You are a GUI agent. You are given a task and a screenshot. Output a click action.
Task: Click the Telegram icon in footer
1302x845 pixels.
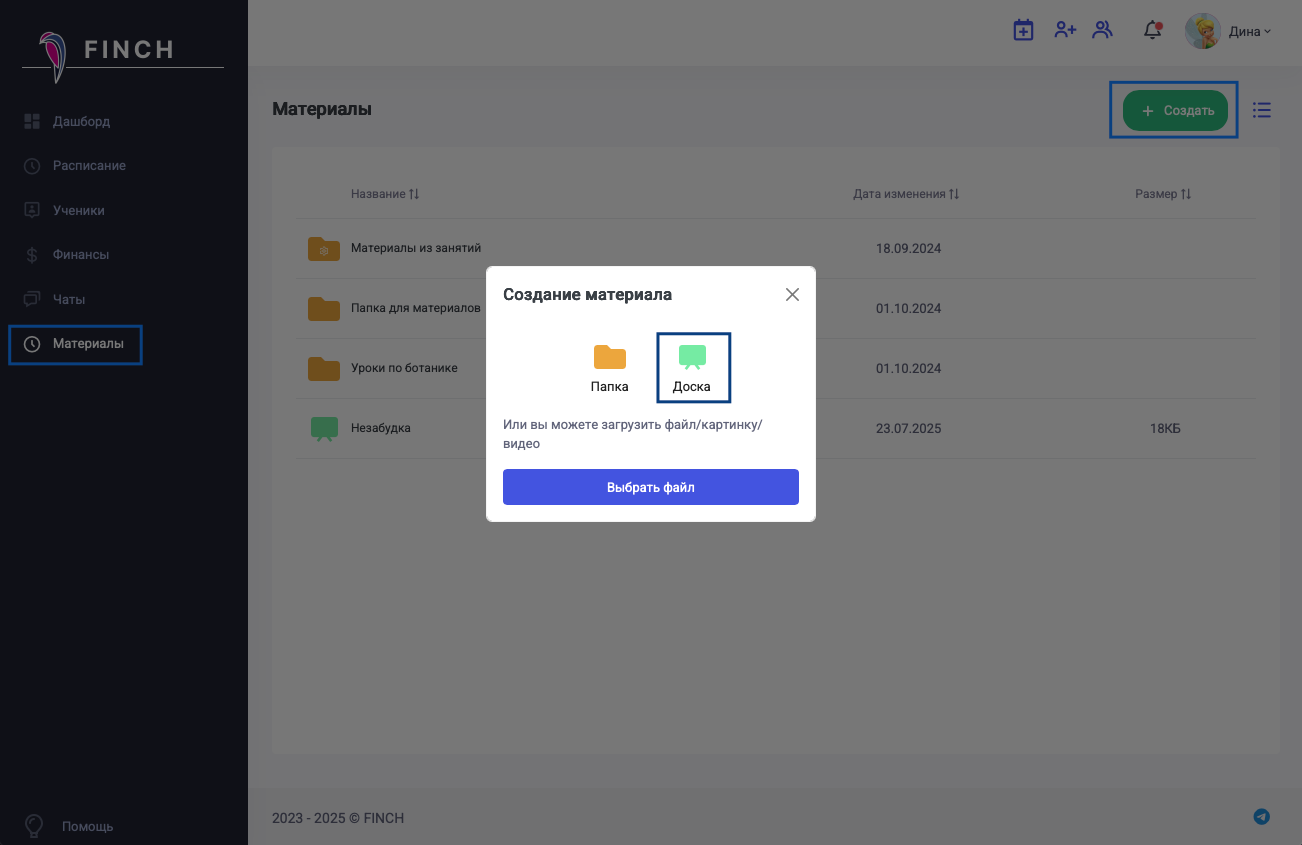point(1262,817)
